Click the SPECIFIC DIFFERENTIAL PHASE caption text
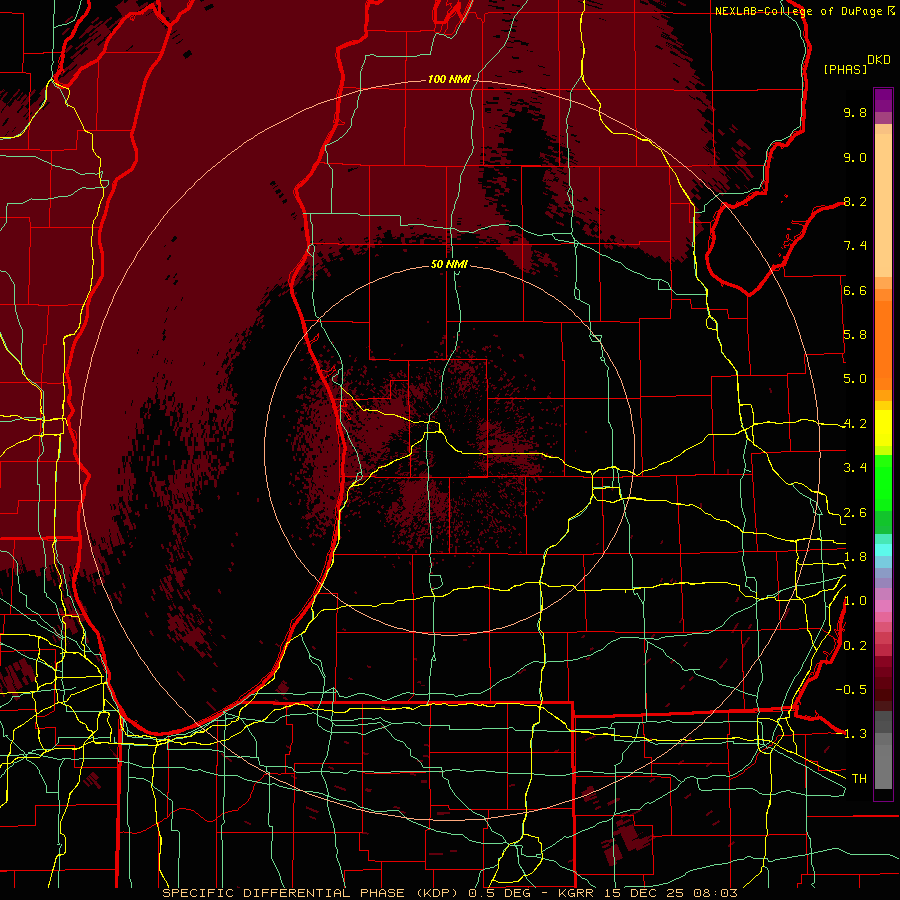The height and width of the screenshot is (900, 900). pos(283,893)
